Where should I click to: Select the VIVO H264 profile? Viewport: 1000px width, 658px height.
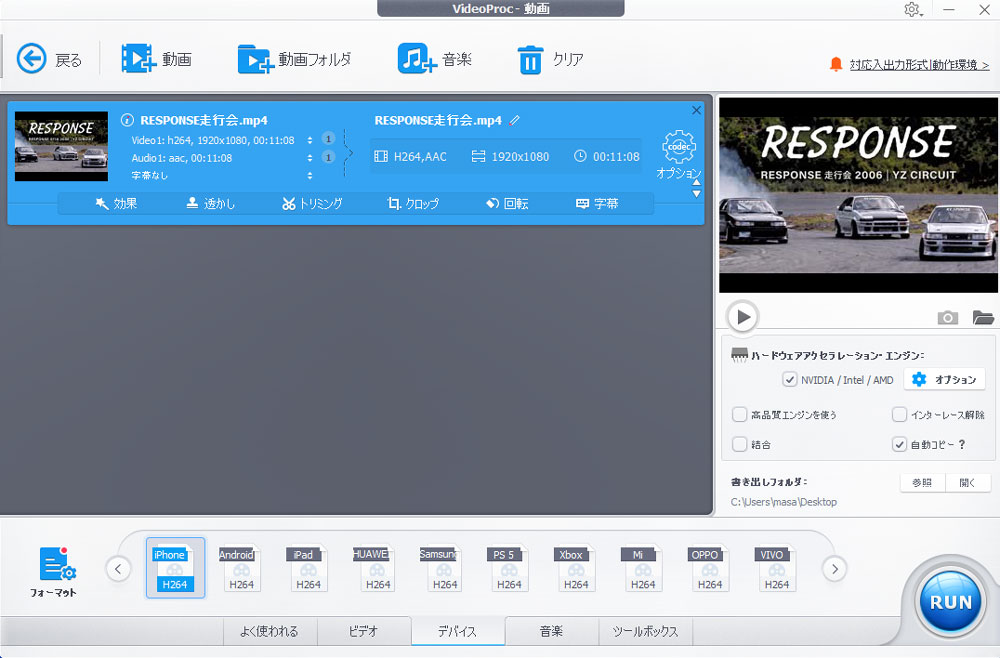[777, 567]
